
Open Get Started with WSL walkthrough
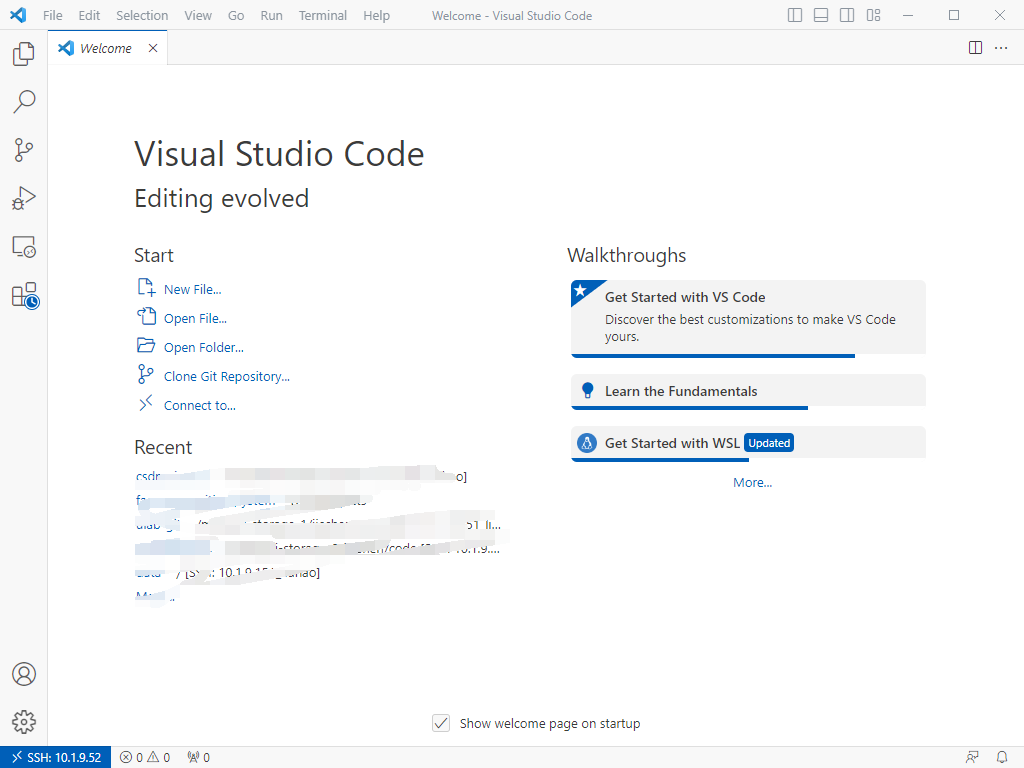(748, 443)
